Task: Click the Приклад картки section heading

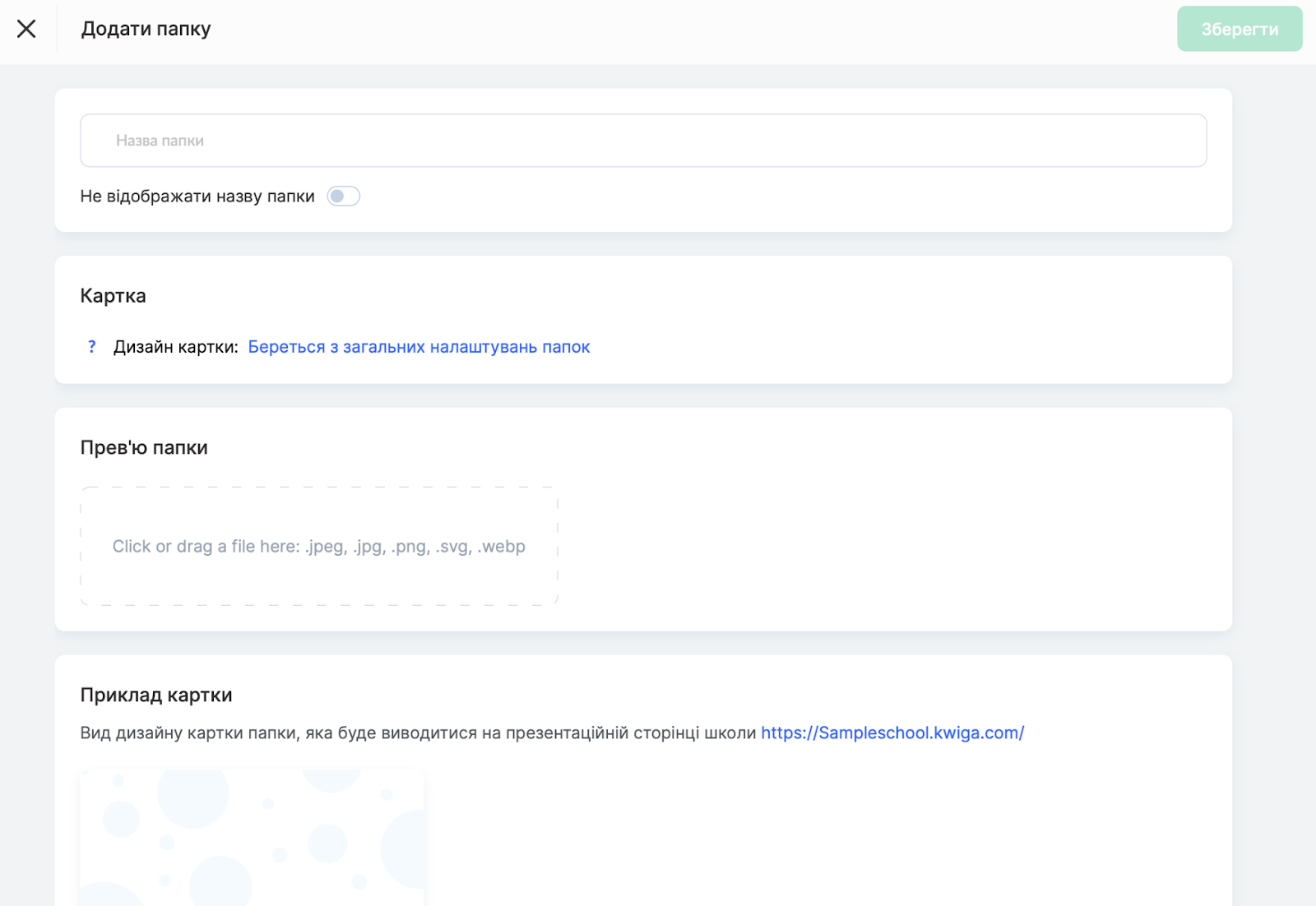Action: 156,696
